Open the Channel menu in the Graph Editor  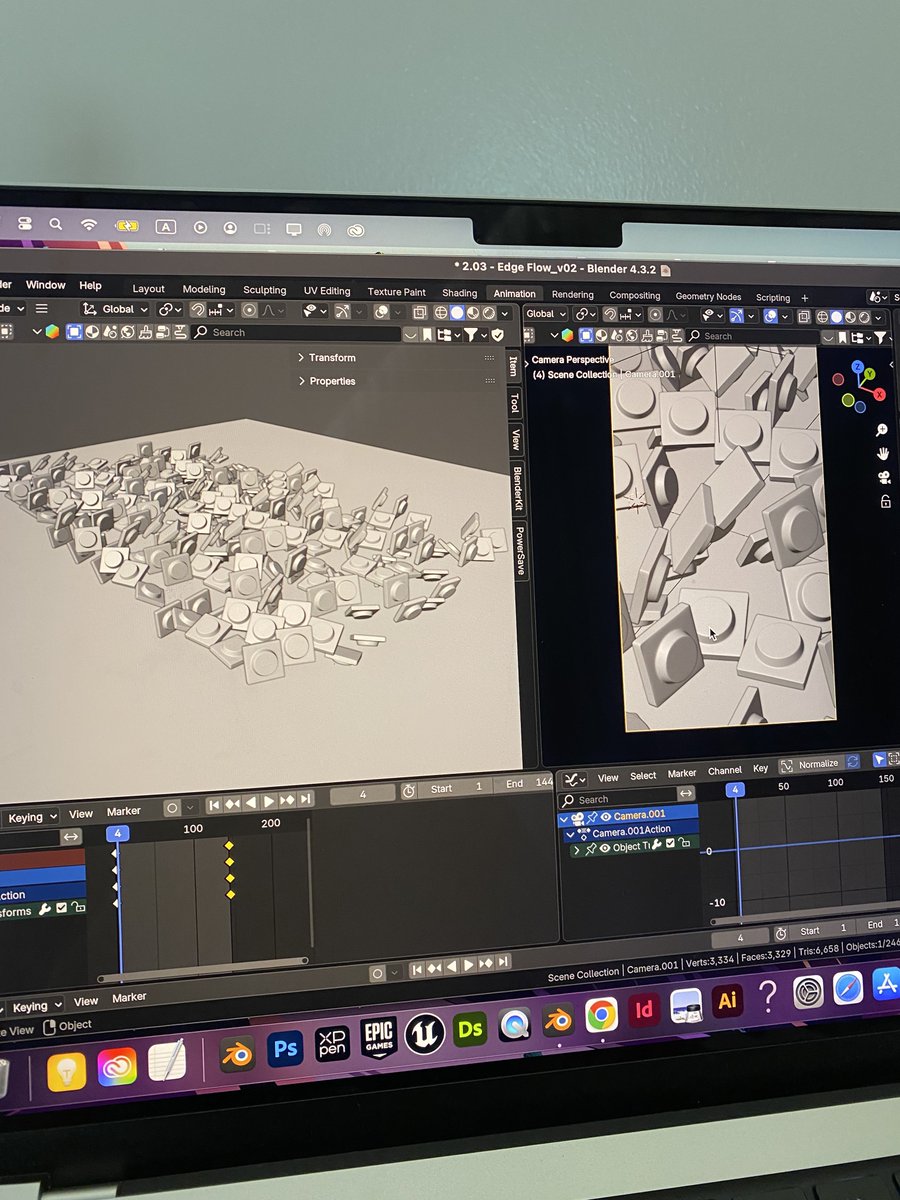(724, 771)
